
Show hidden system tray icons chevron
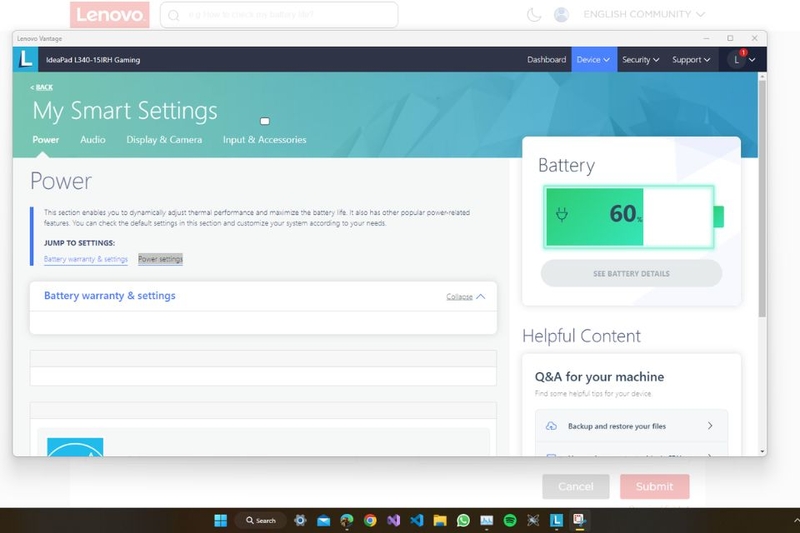click(x=796, y=520)
